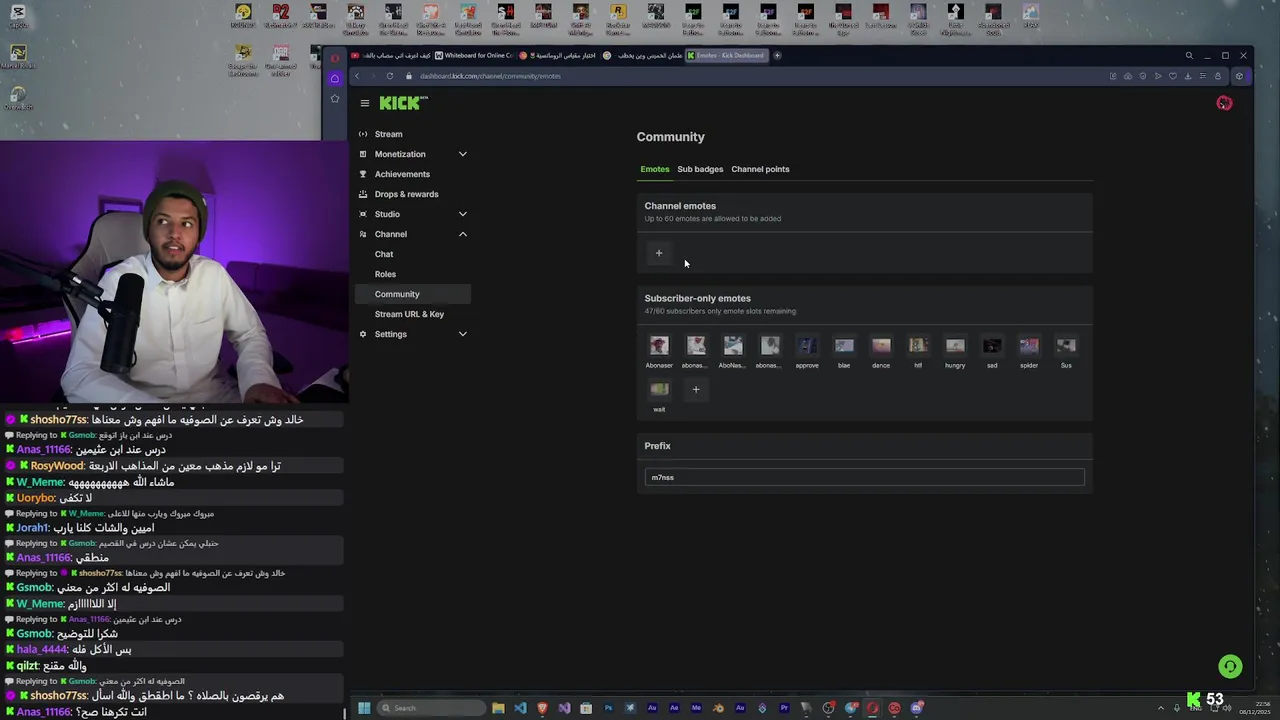This screenshot has height=720, width=1280.
Task: Open a new browser tab
Action: point(777,55)
